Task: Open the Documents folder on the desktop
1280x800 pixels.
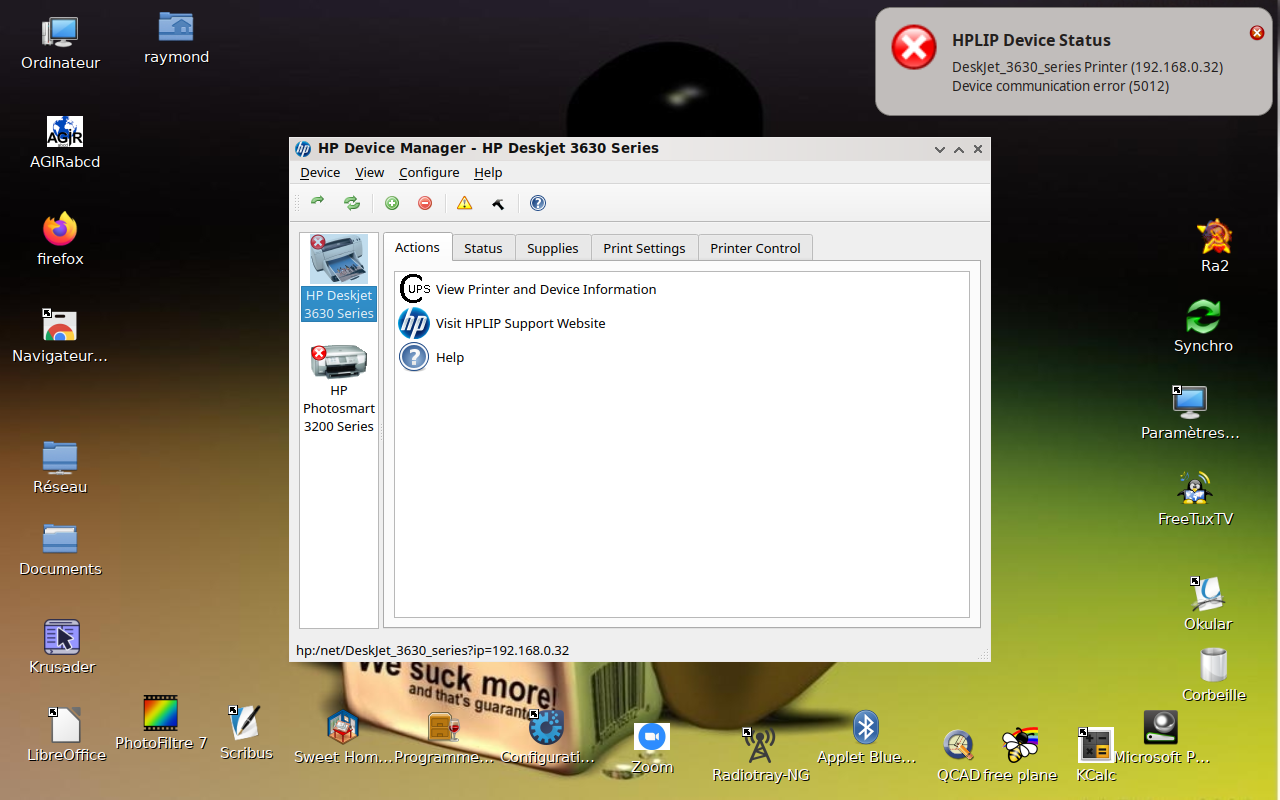Action: click(60, 550)
